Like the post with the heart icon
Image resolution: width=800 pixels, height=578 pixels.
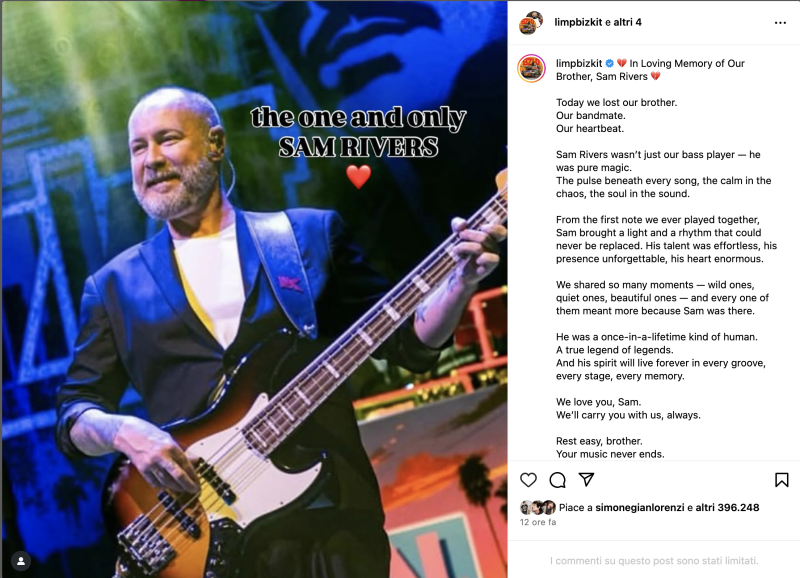528,480
